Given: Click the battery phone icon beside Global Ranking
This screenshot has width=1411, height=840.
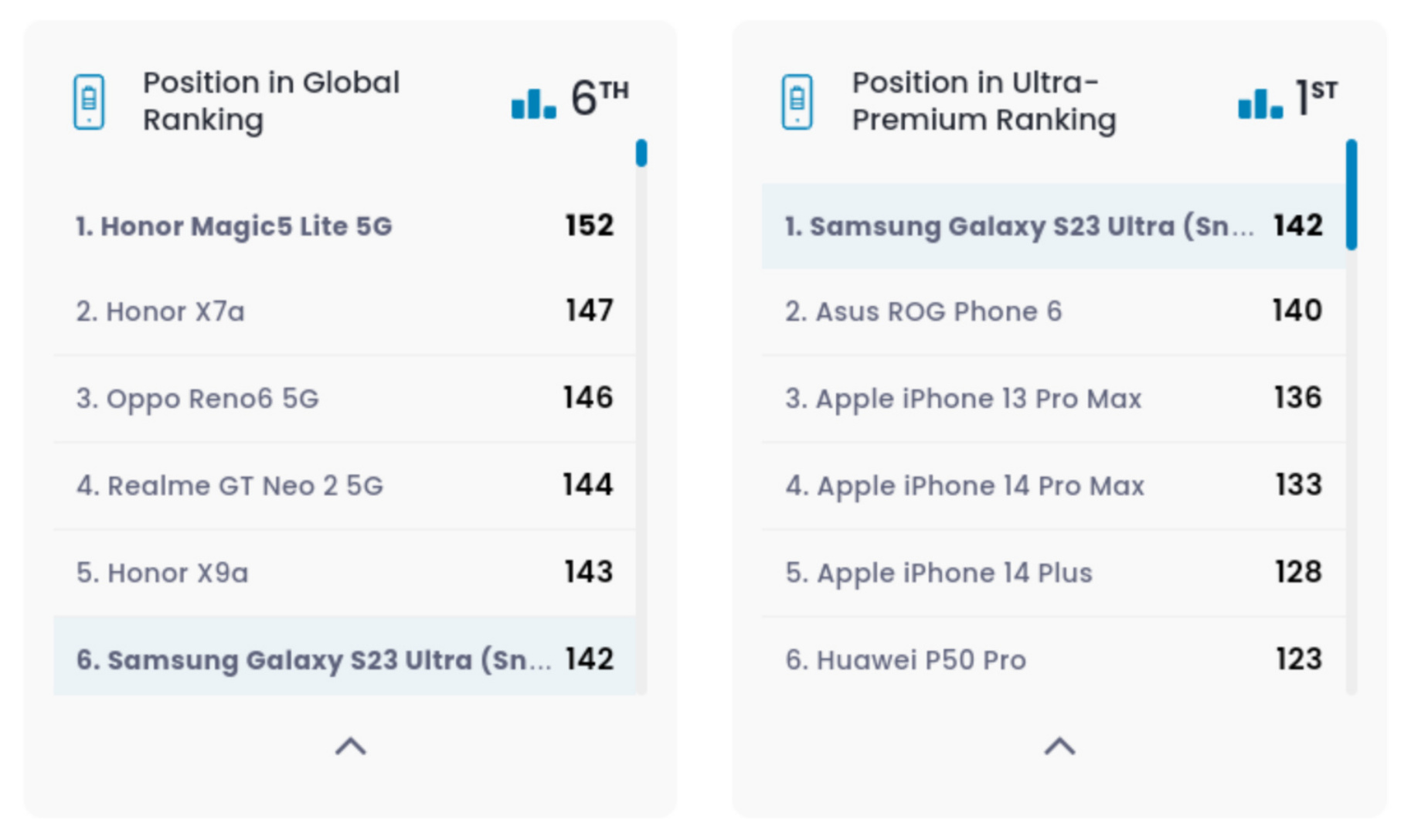Looking at the screenshot, I should (x=89, y=102).
